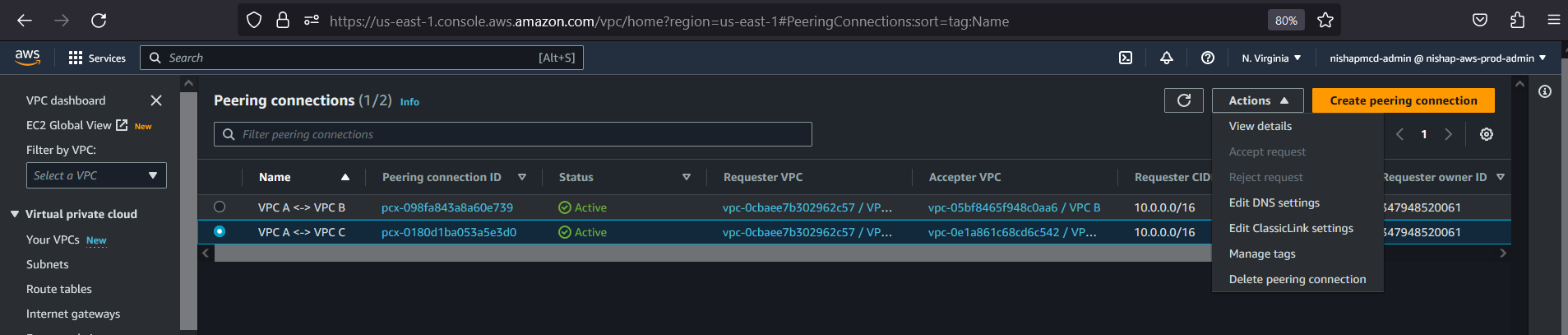Collapse the Virtual private cloud section

[x=15, y=214]
